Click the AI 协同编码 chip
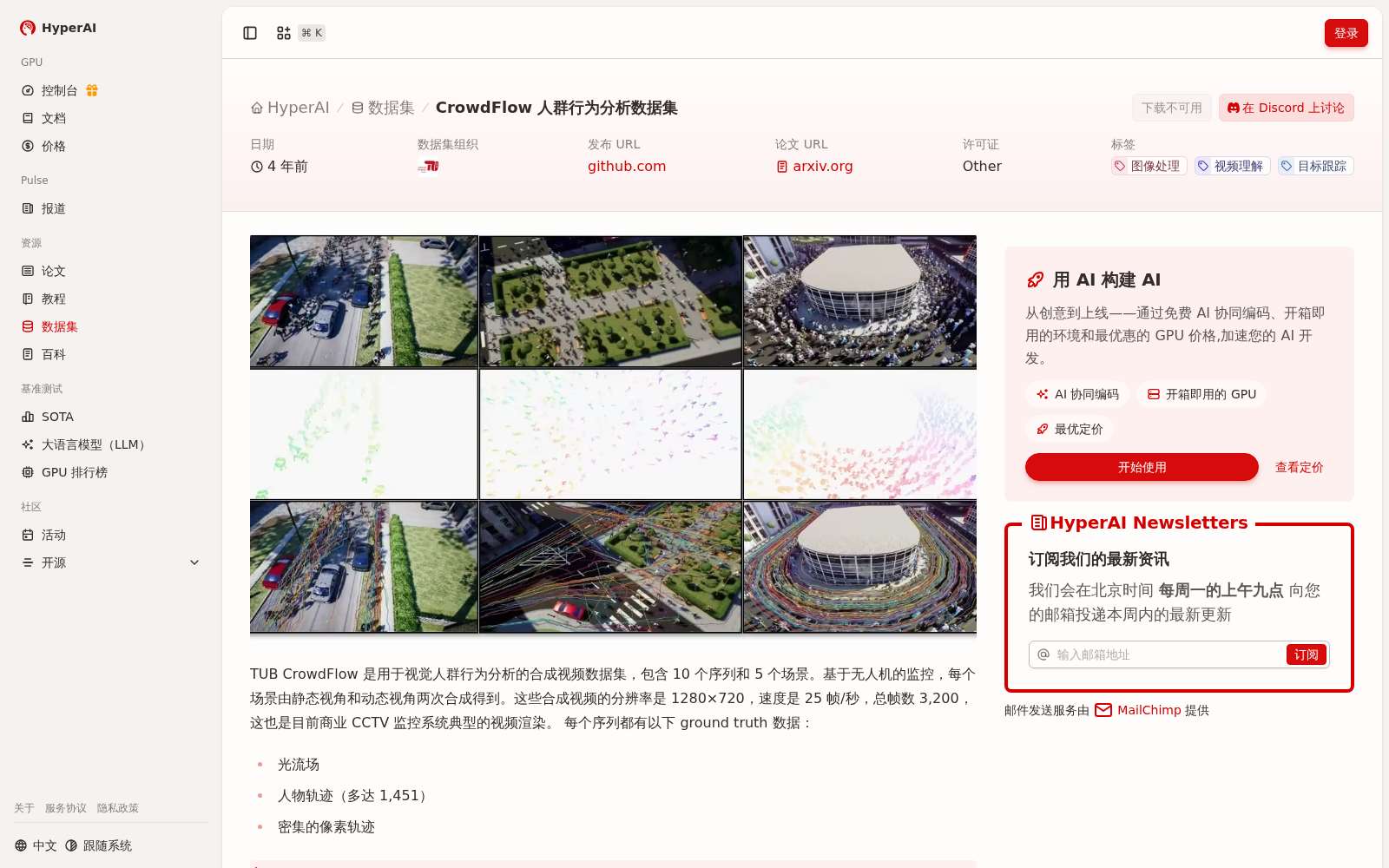1389x868 pixels. (1077, 394)
